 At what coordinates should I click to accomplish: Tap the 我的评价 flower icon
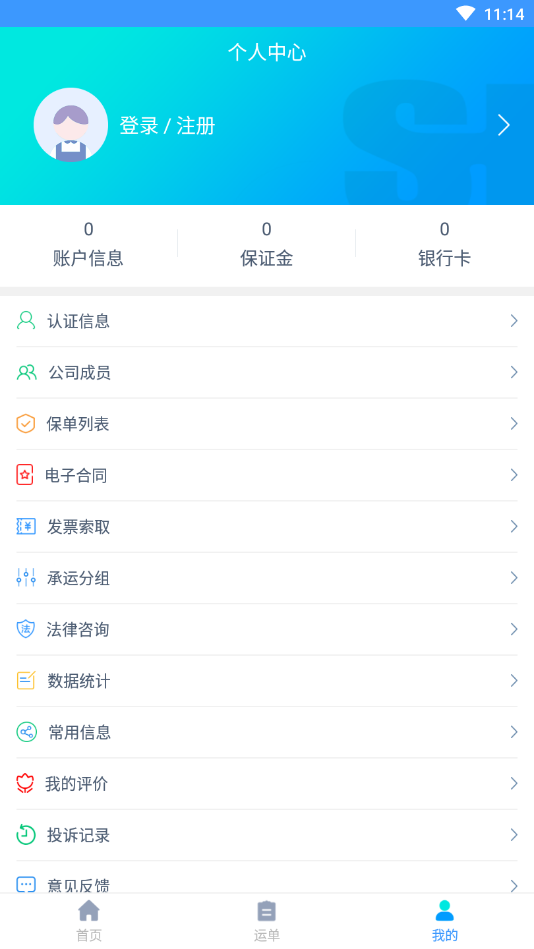[25, 784]
